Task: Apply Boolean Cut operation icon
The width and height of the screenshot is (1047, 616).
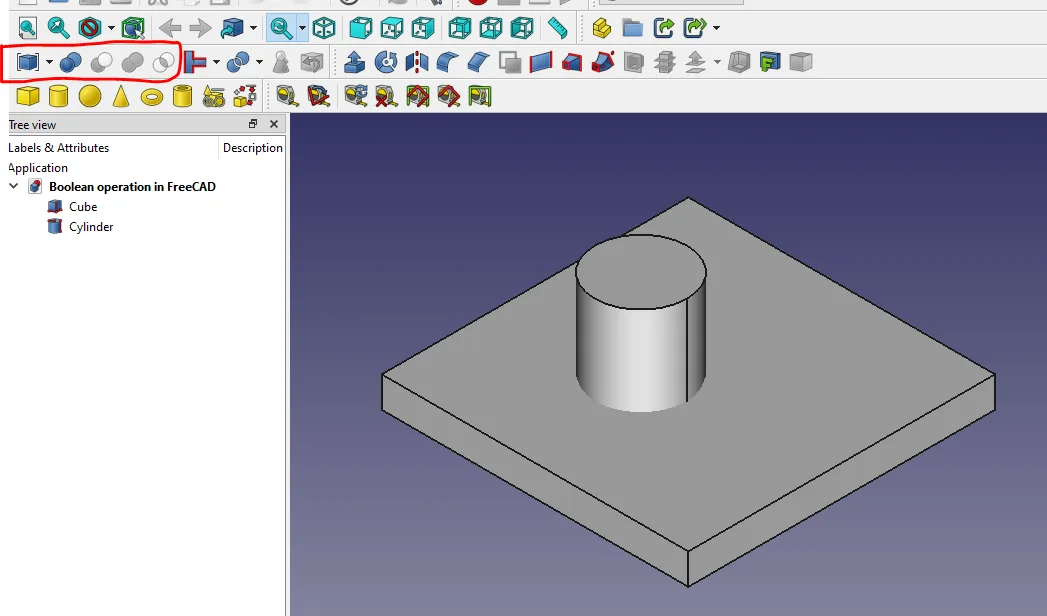Action: [x=101, y=62]
